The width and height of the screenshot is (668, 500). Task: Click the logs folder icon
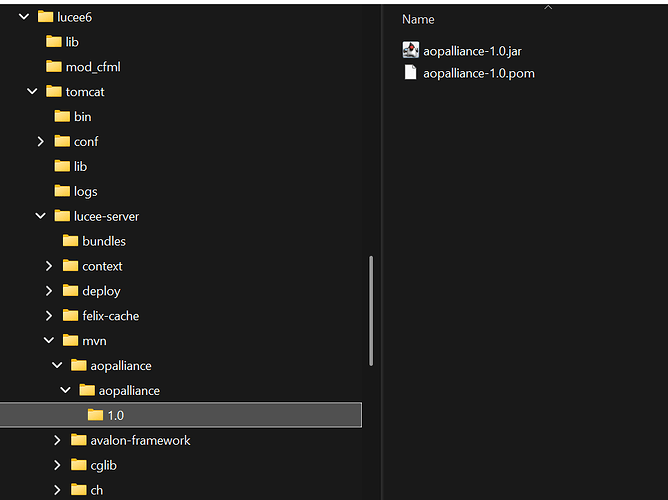coord(62,191)
